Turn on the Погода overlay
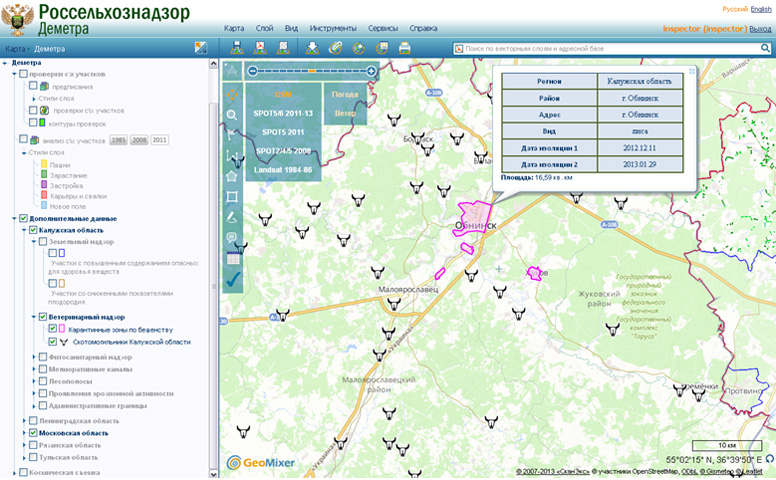This screenshot has height=480, width=776. tap(345, 95)
